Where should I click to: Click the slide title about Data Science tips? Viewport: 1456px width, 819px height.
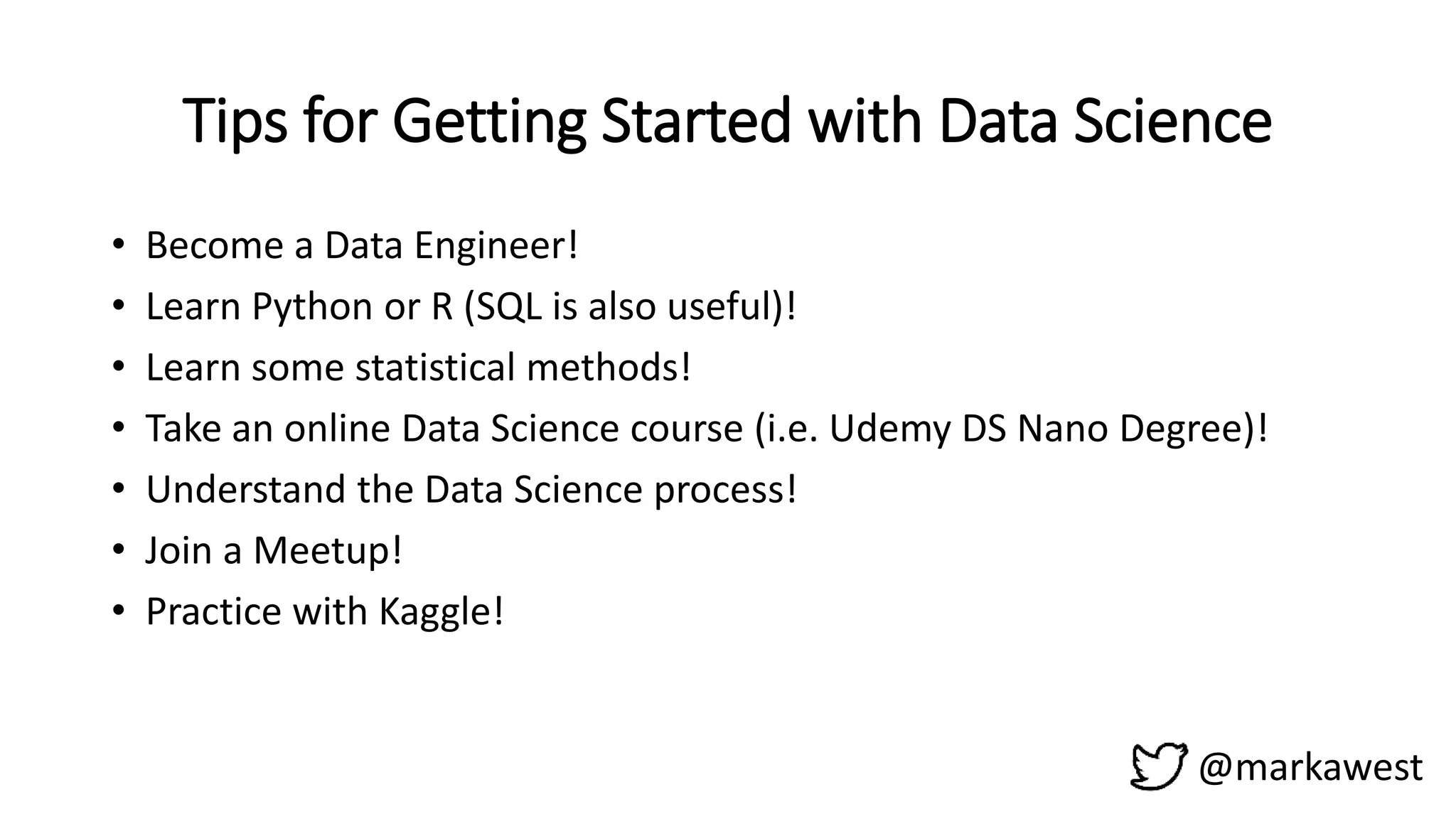(x=727, y=121)
